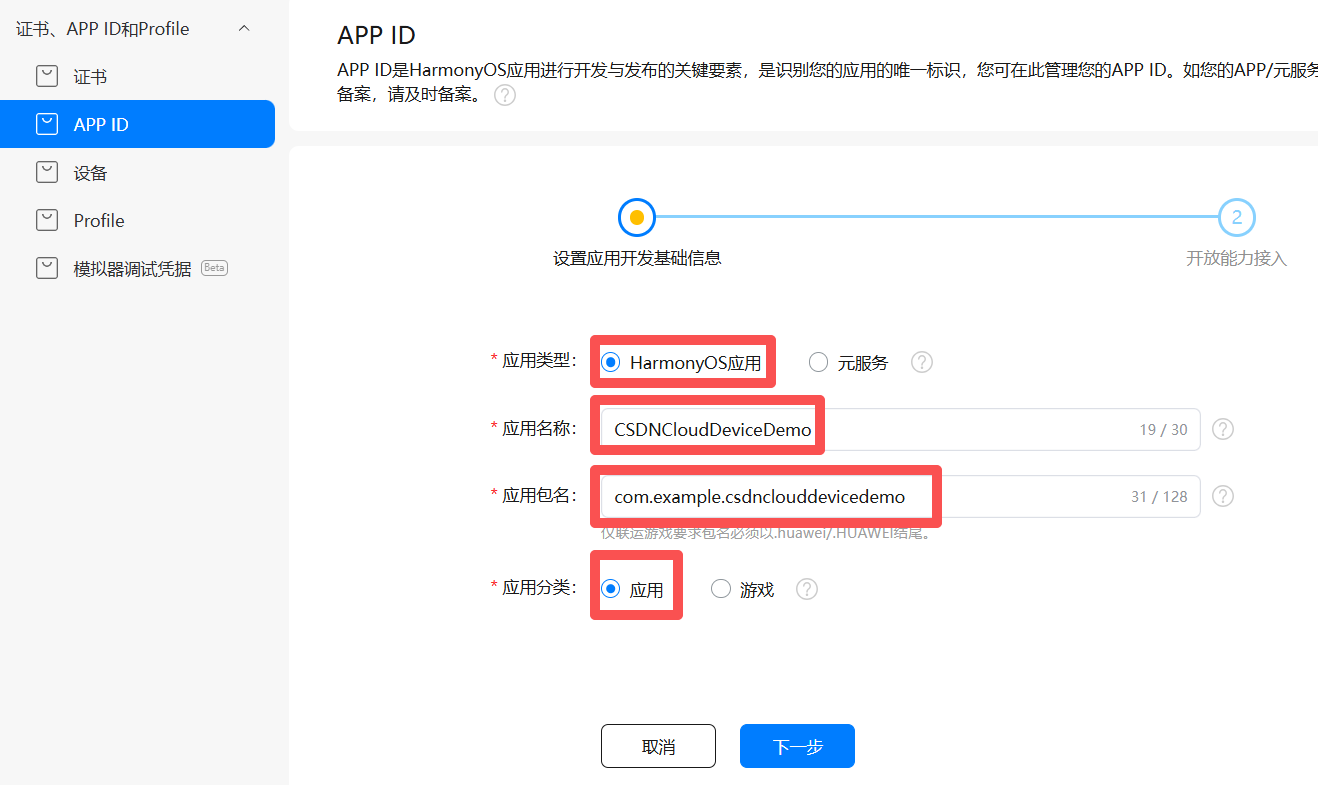This screenshot has width=1318, height=785.
Task: Select the APP ID sidebar item
Action: 137,124
